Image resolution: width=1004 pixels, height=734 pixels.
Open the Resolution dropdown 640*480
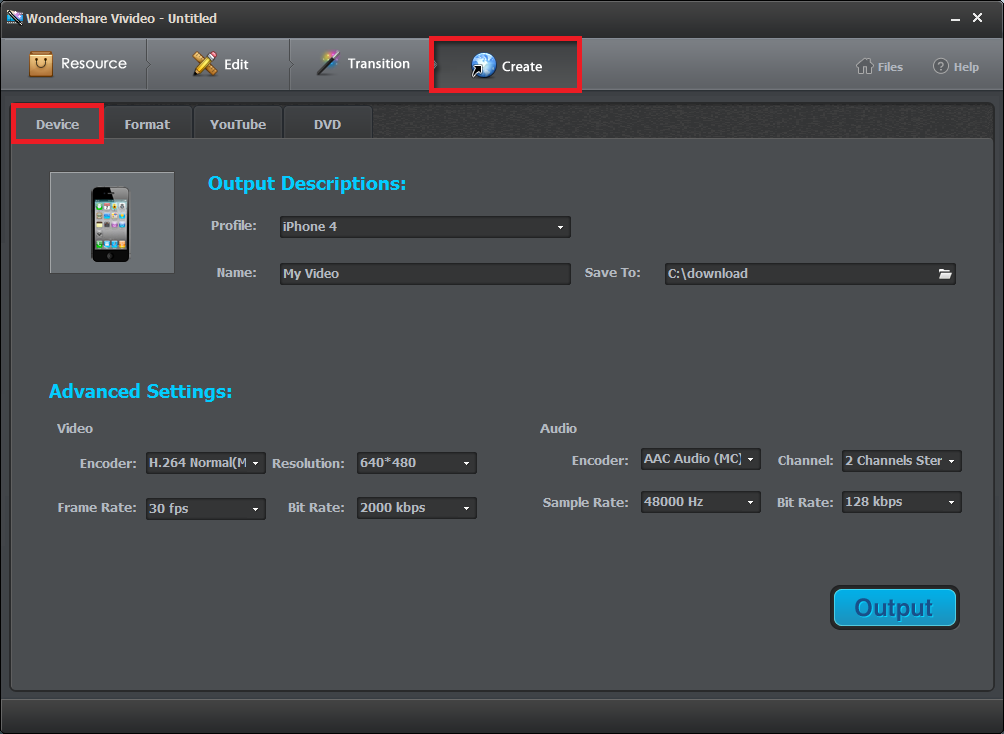pyautogui.click(x=416, y=463)
